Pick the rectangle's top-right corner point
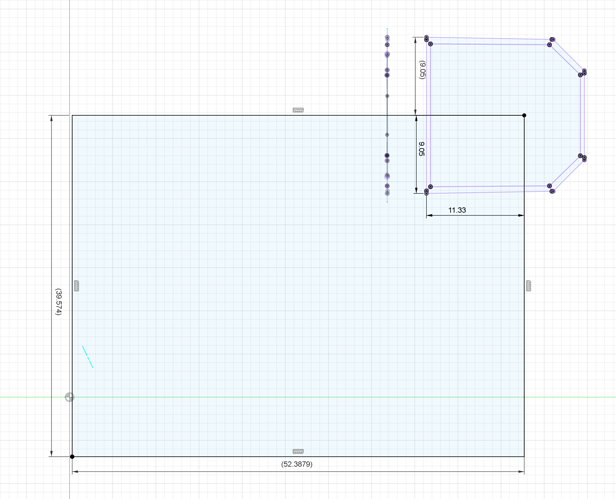This screenshot has width=616, height=499. coord(524,115)
